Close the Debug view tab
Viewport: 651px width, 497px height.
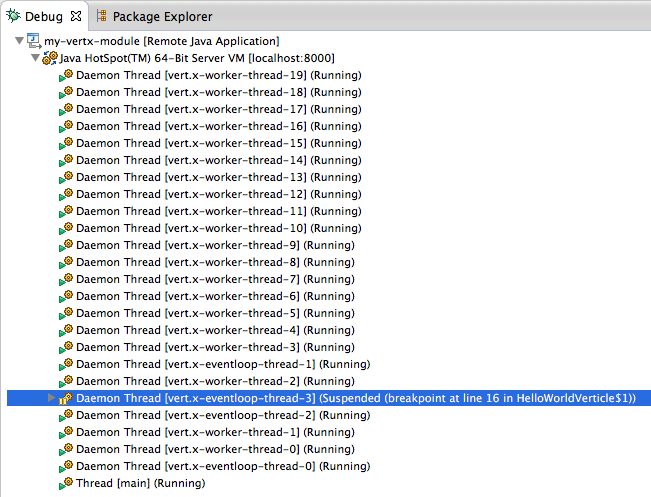pyautogui.click(x=75, y=17)
